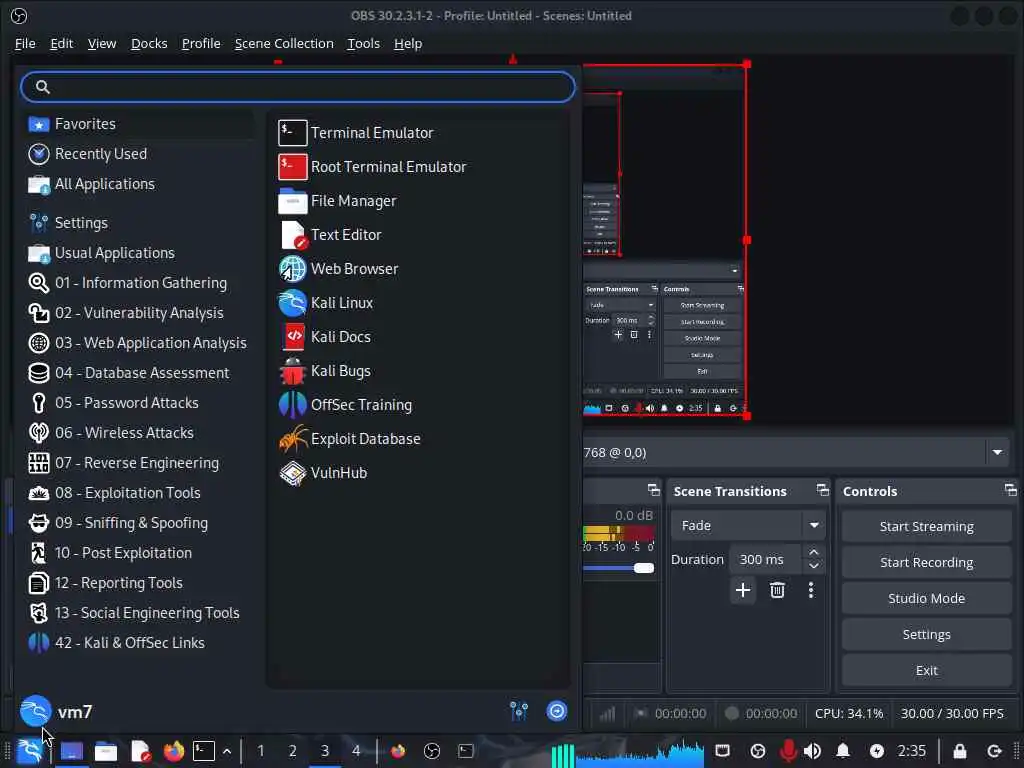This screenshot has width=1024, height=768.
Task: Select All Applications category
Action: coord(138,184)
